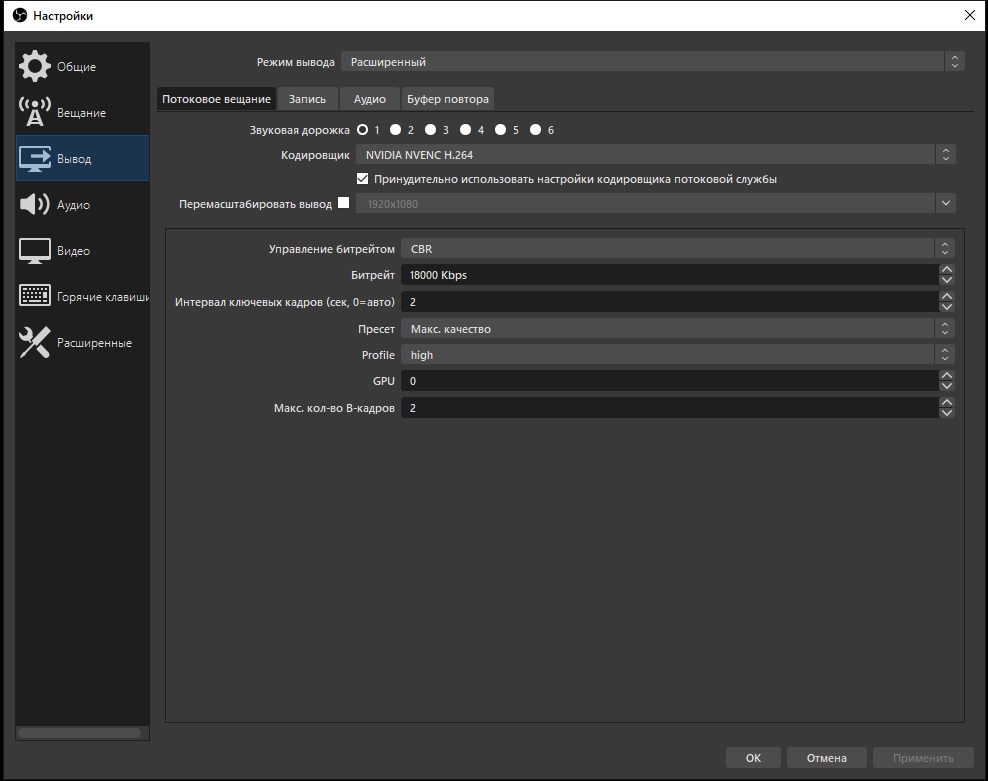The width and height of the screenshot is (988, 781).
Task: Click the OBS logo in title bar
Action: click(x=20, y=15)
